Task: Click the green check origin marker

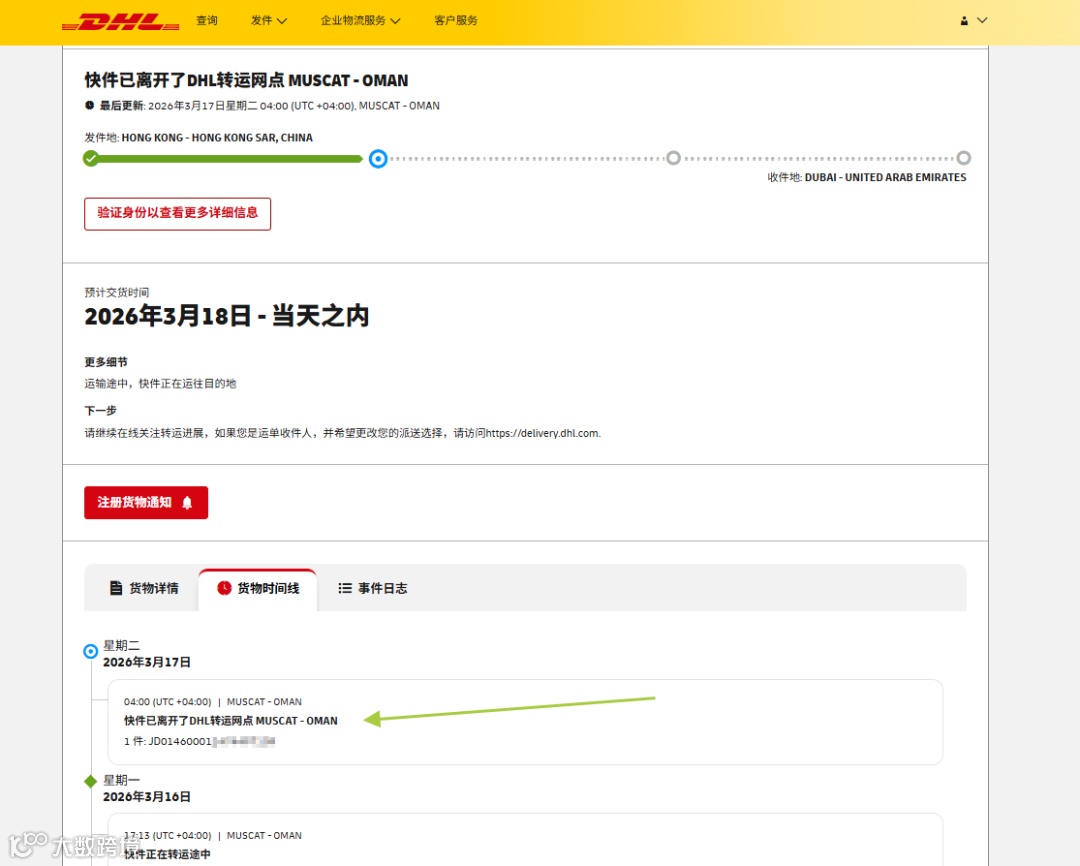Action: [90, 158]
